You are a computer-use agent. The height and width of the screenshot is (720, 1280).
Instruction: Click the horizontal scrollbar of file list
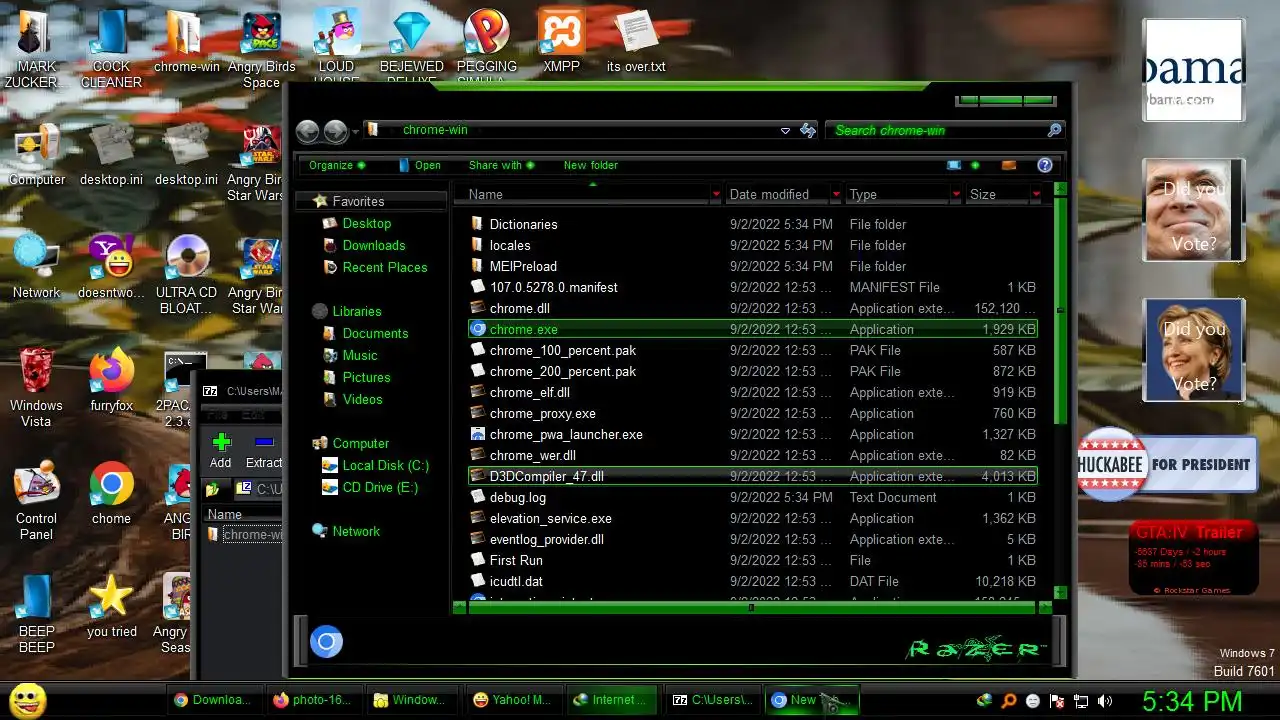752,607
